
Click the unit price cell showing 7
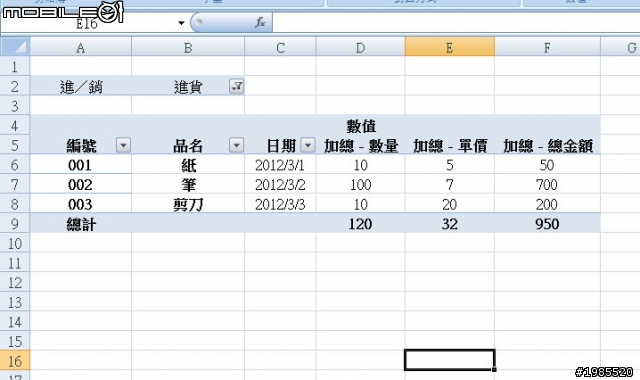pos(449,184)
